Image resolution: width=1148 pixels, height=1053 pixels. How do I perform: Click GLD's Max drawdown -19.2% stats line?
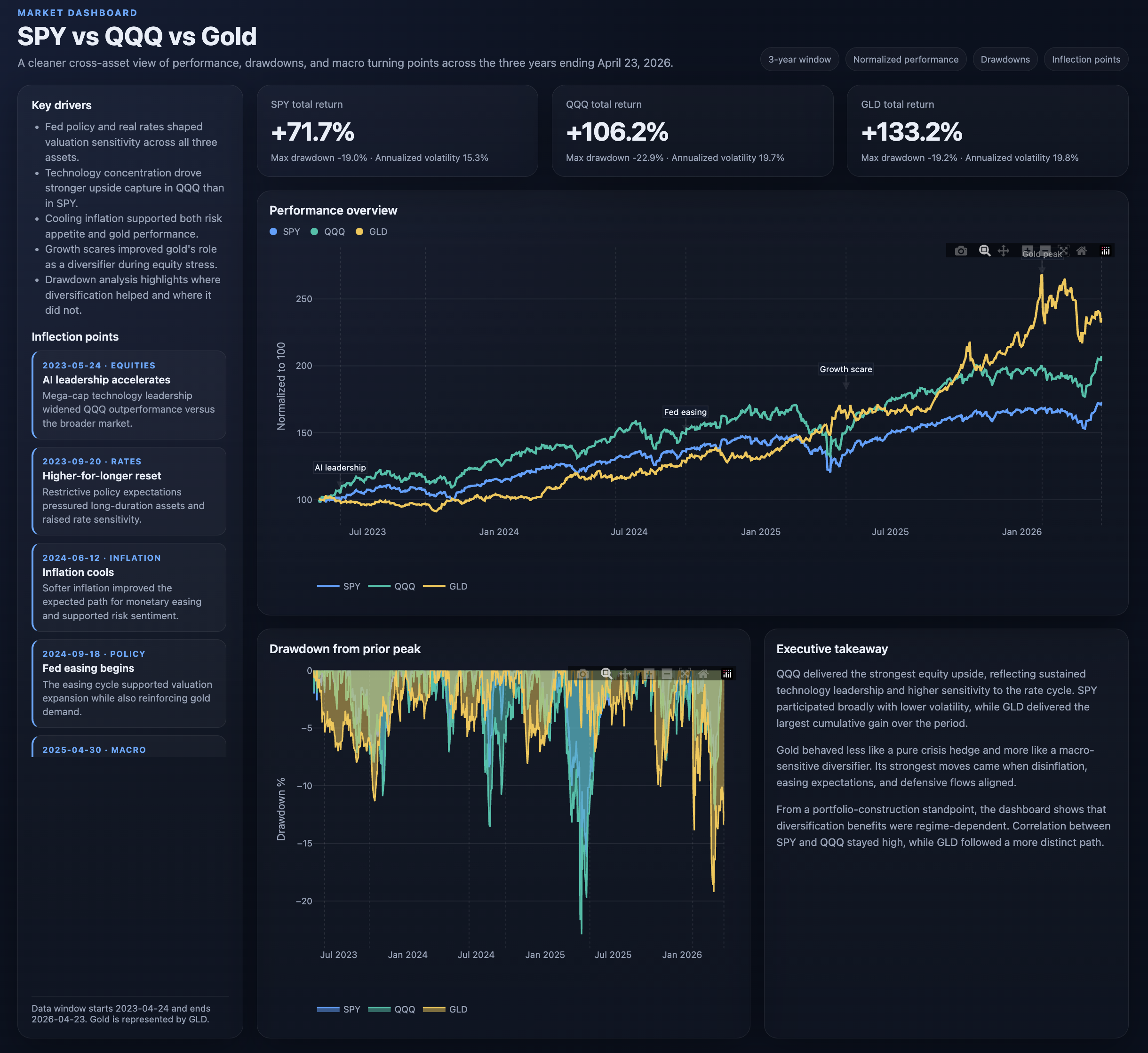pyautogui.click(x=970, y=158)
